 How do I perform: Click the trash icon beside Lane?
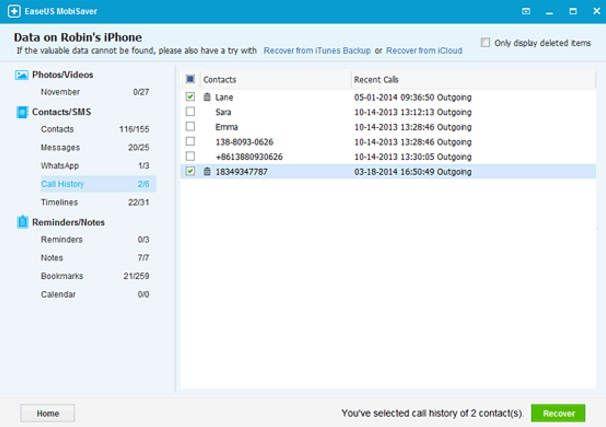click(207, 97)
